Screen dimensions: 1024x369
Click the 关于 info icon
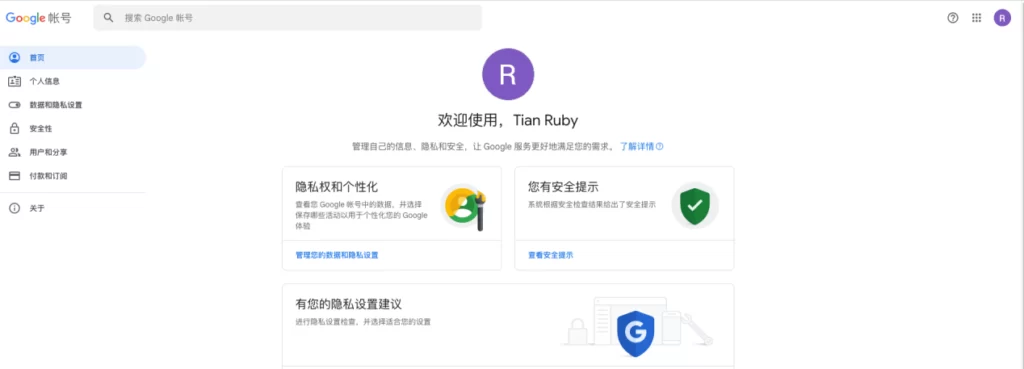(x=14, y=208)
